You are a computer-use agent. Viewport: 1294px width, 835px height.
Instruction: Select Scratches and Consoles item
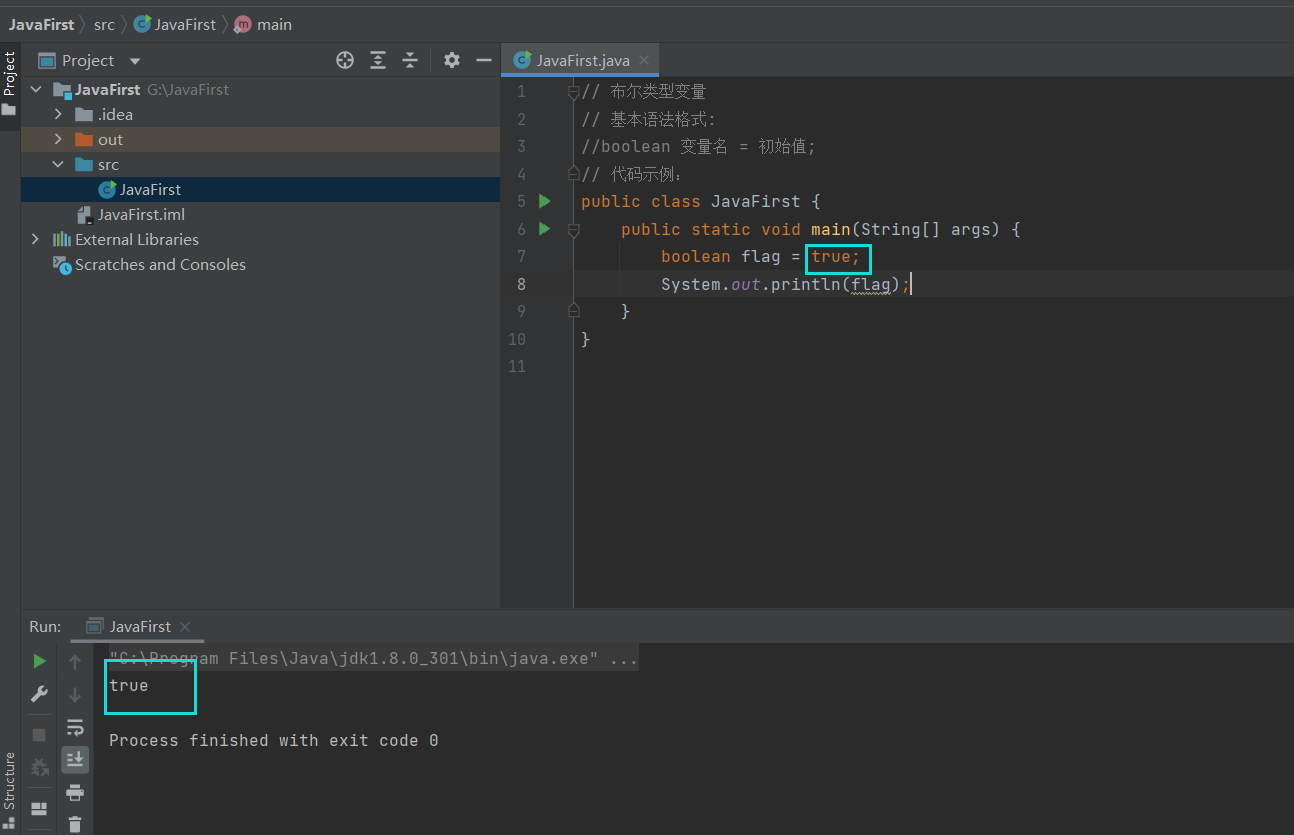[x=160, y=264]
